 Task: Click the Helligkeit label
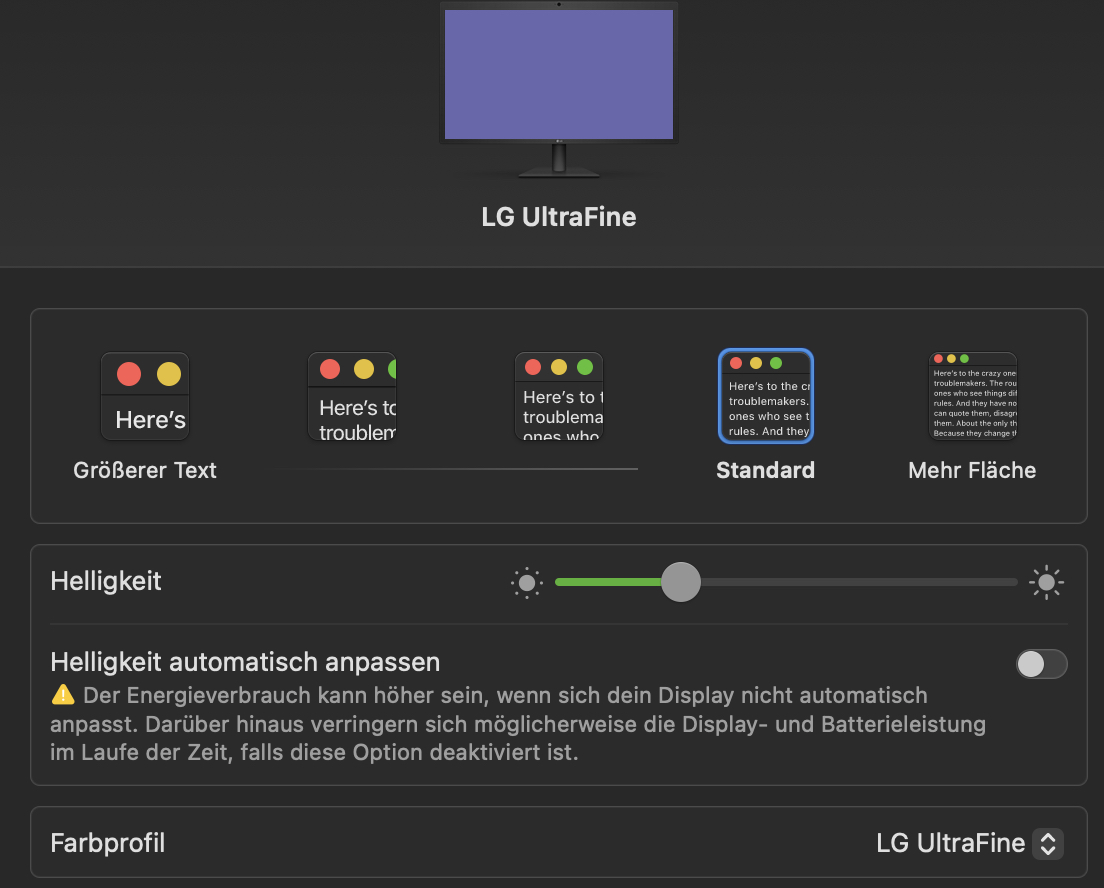coord(106,581)
